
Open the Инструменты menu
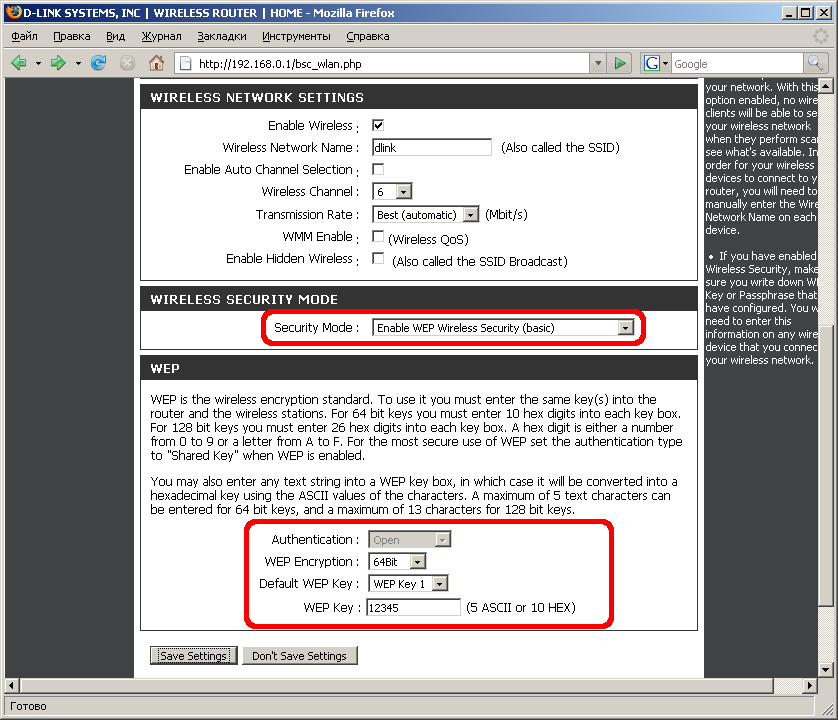click(296, 36)
